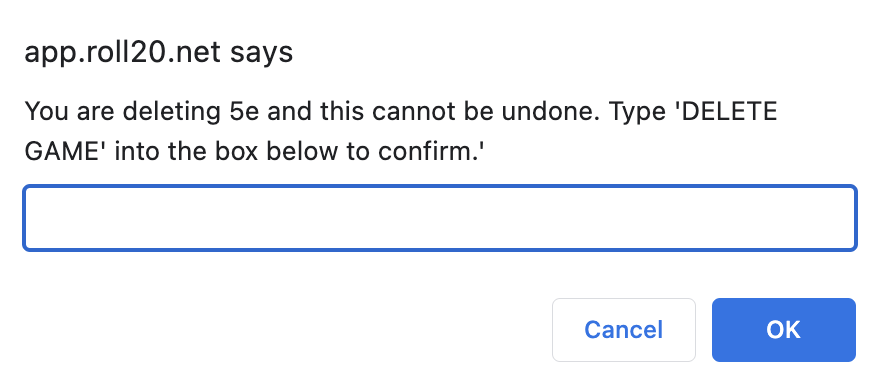Viewport: 872px width, 378px height.
Task: Click the Cancel button
Action: point(623,330)
